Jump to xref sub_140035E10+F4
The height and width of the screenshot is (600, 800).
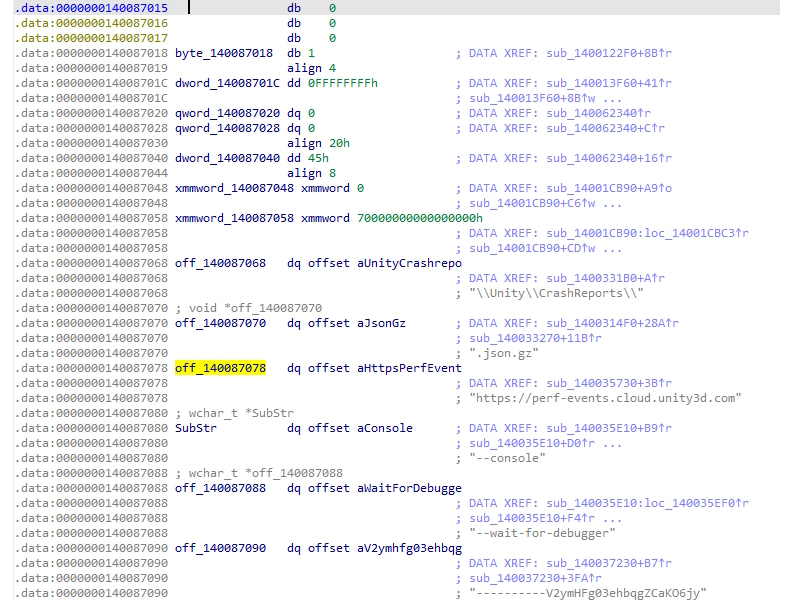tap(532, 518)
